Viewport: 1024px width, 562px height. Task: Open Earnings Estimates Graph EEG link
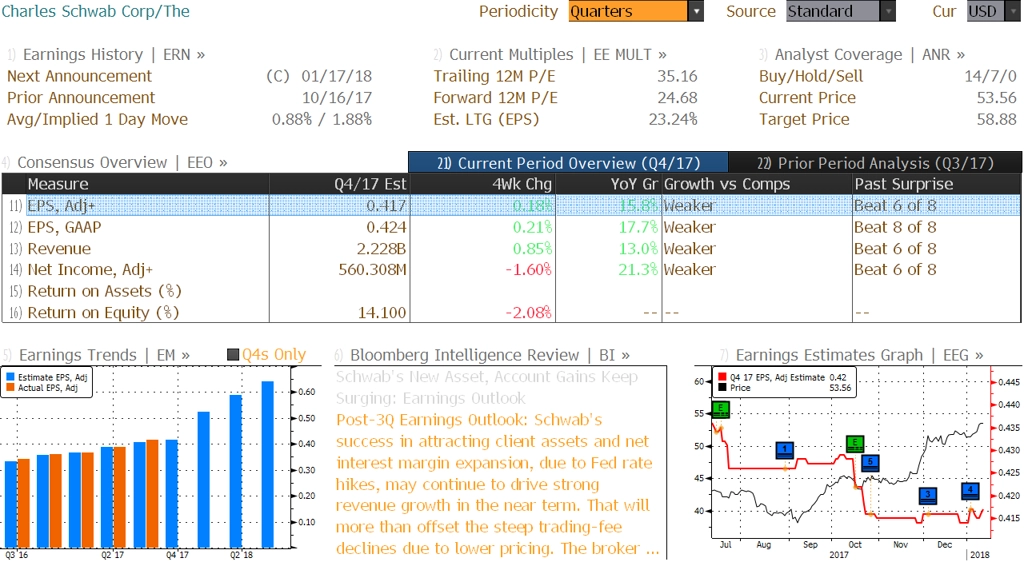pos(859,354)
